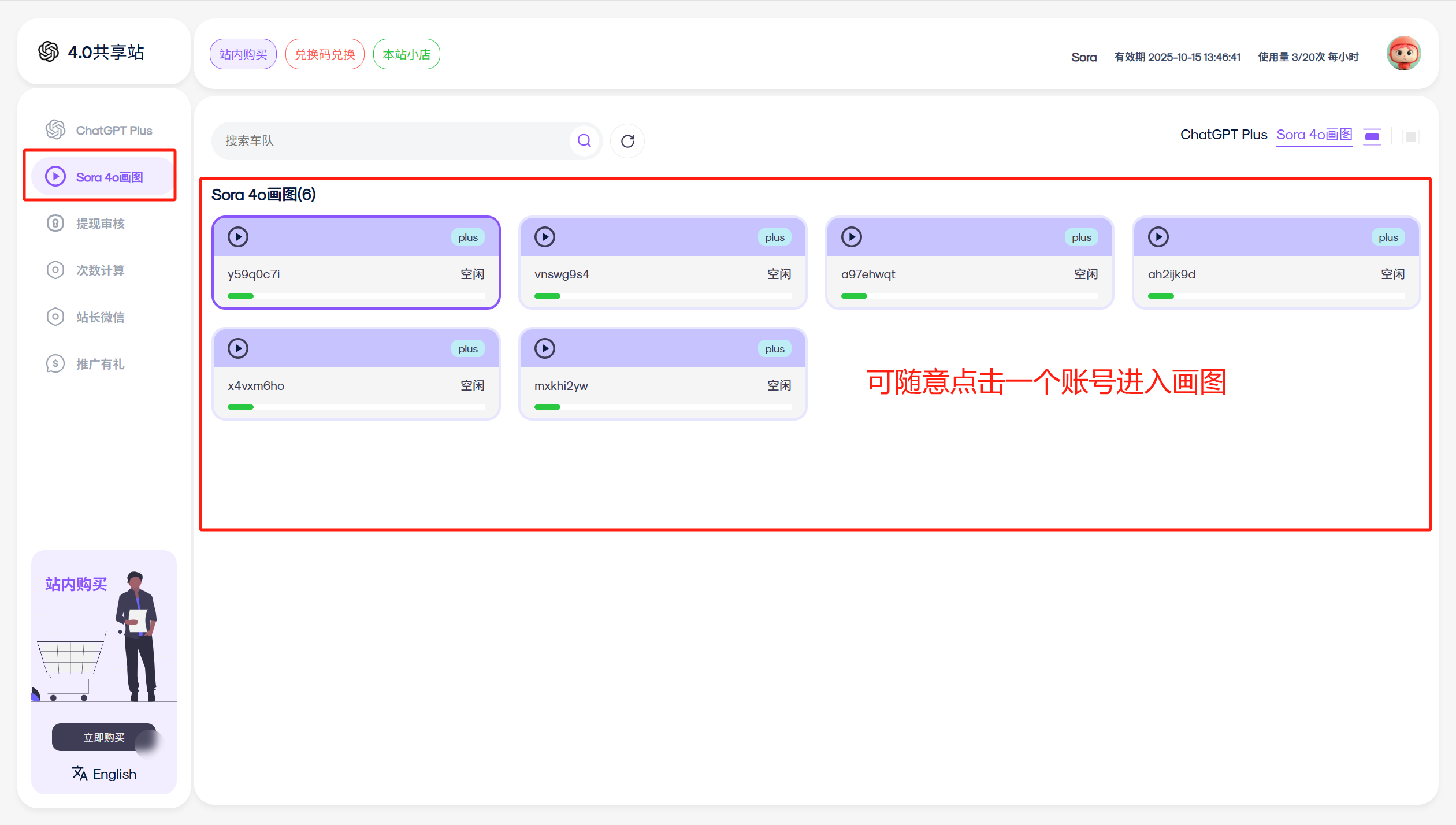1456x825 pixels.
Task: Select the gray compact layout toggle
Action: tap(1411, 137)
